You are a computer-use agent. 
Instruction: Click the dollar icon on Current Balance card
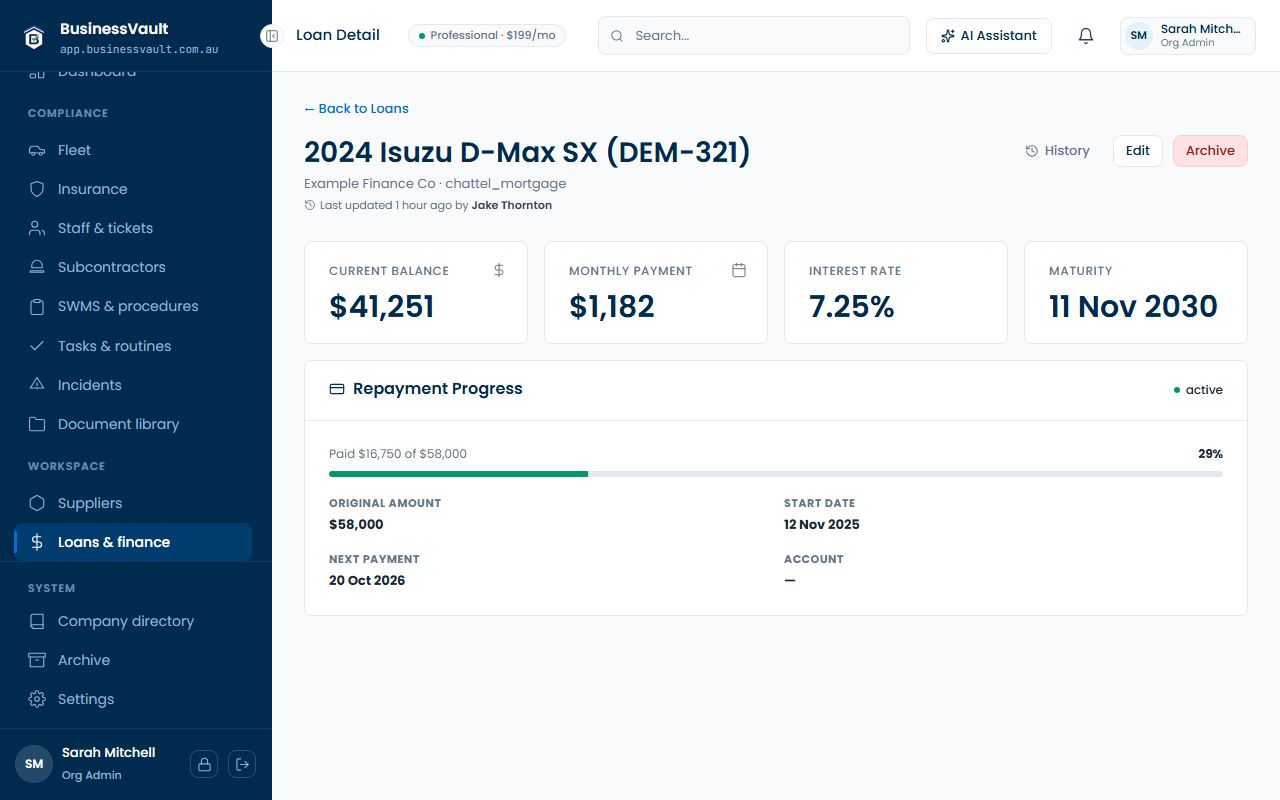pos(499,270)
